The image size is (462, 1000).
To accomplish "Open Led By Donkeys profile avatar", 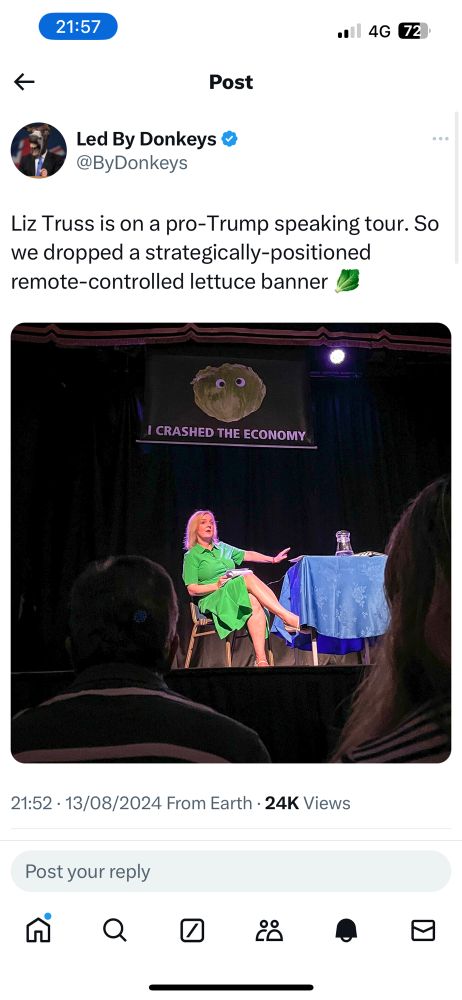I will pyautogui.click(x=39, y=151).
